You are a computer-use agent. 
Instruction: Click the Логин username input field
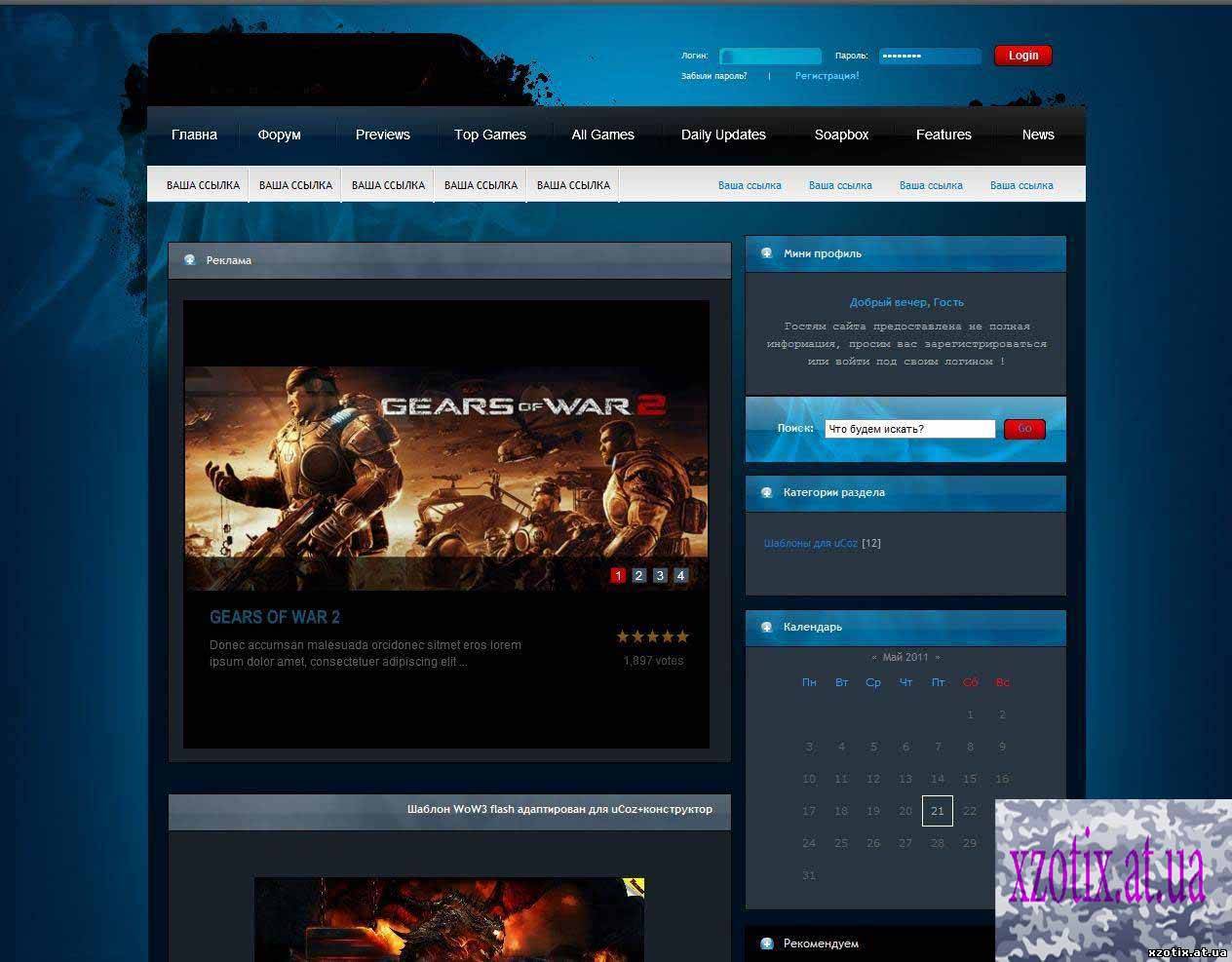[770, 57]
